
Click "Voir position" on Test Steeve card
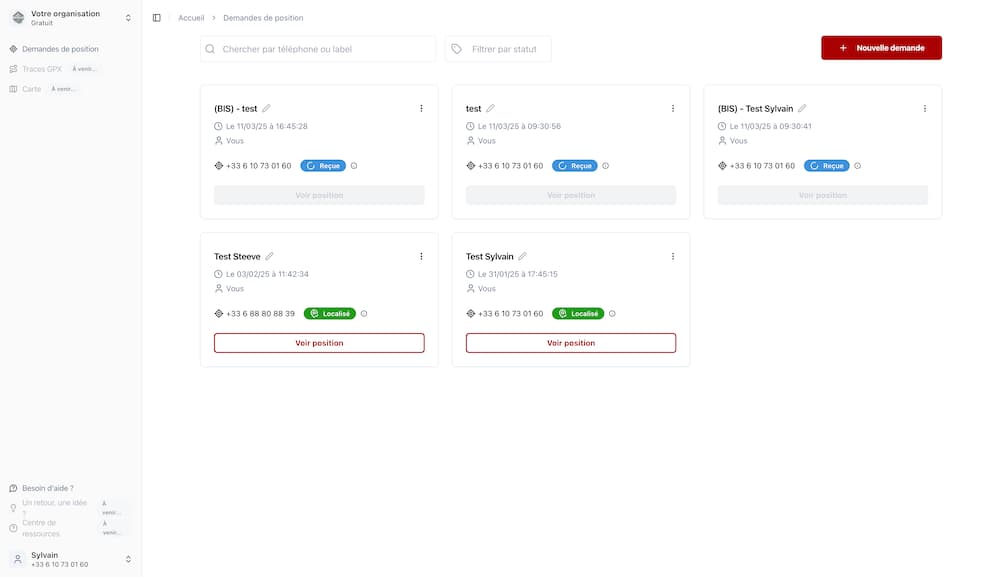319,343
